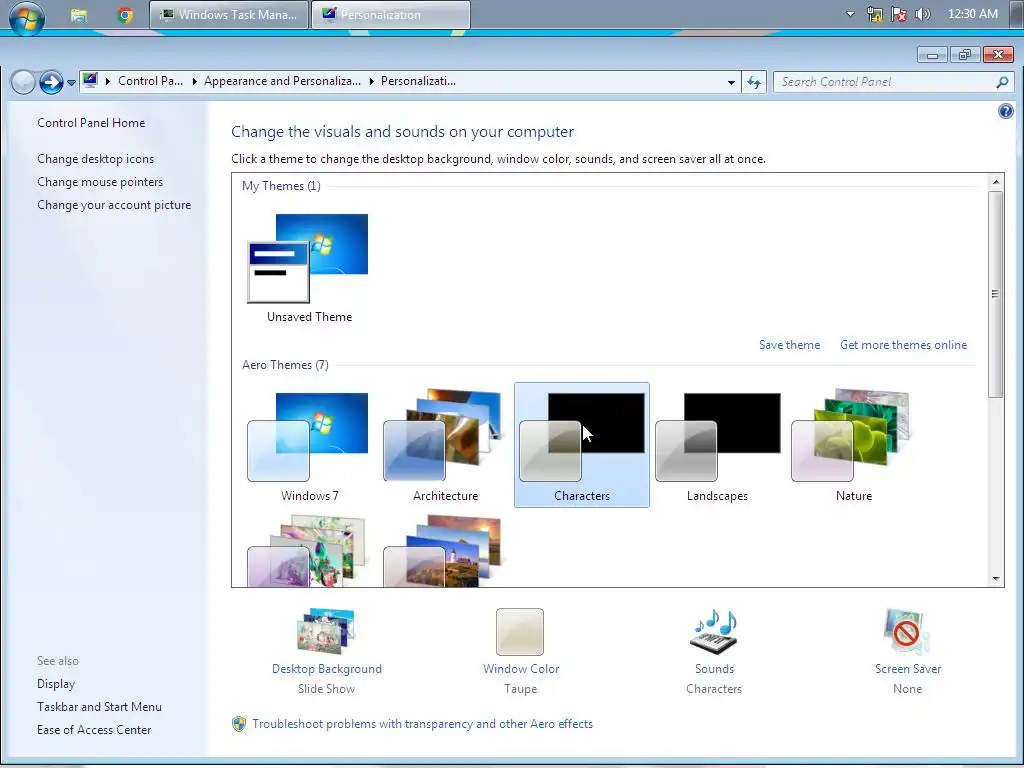1024x768 pixels.
Task: Click the Control Panel icon in the address bar
Action: tap(90, 81)
